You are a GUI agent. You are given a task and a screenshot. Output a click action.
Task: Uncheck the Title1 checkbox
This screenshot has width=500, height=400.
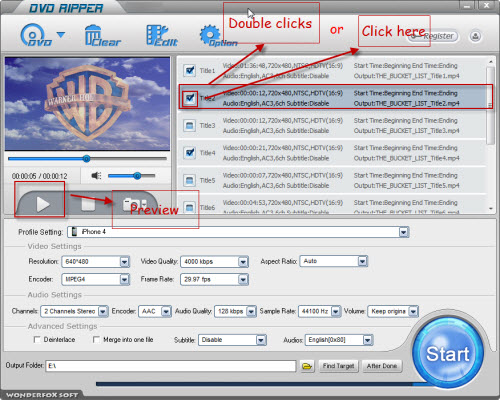click(x=190, y=70)
